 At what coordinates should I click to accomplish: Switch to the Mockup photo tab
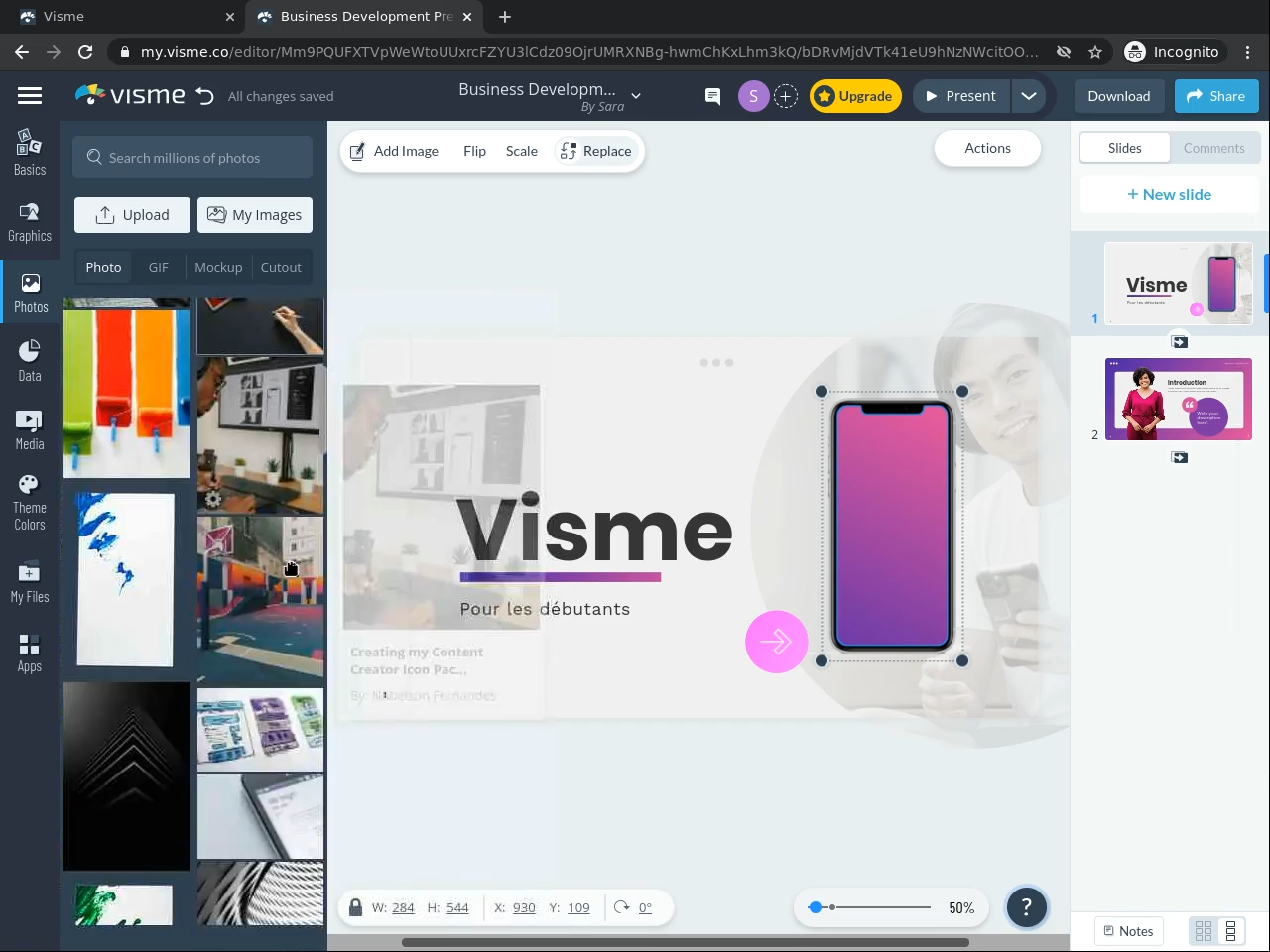point(218,268)
